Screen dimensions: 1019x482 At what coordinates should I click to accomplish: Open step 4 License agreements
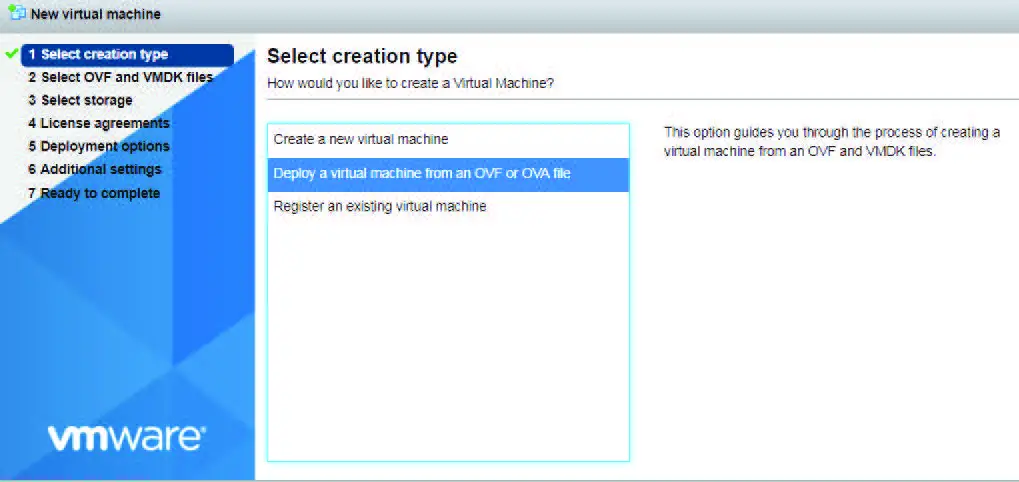(x=99, y=123)
